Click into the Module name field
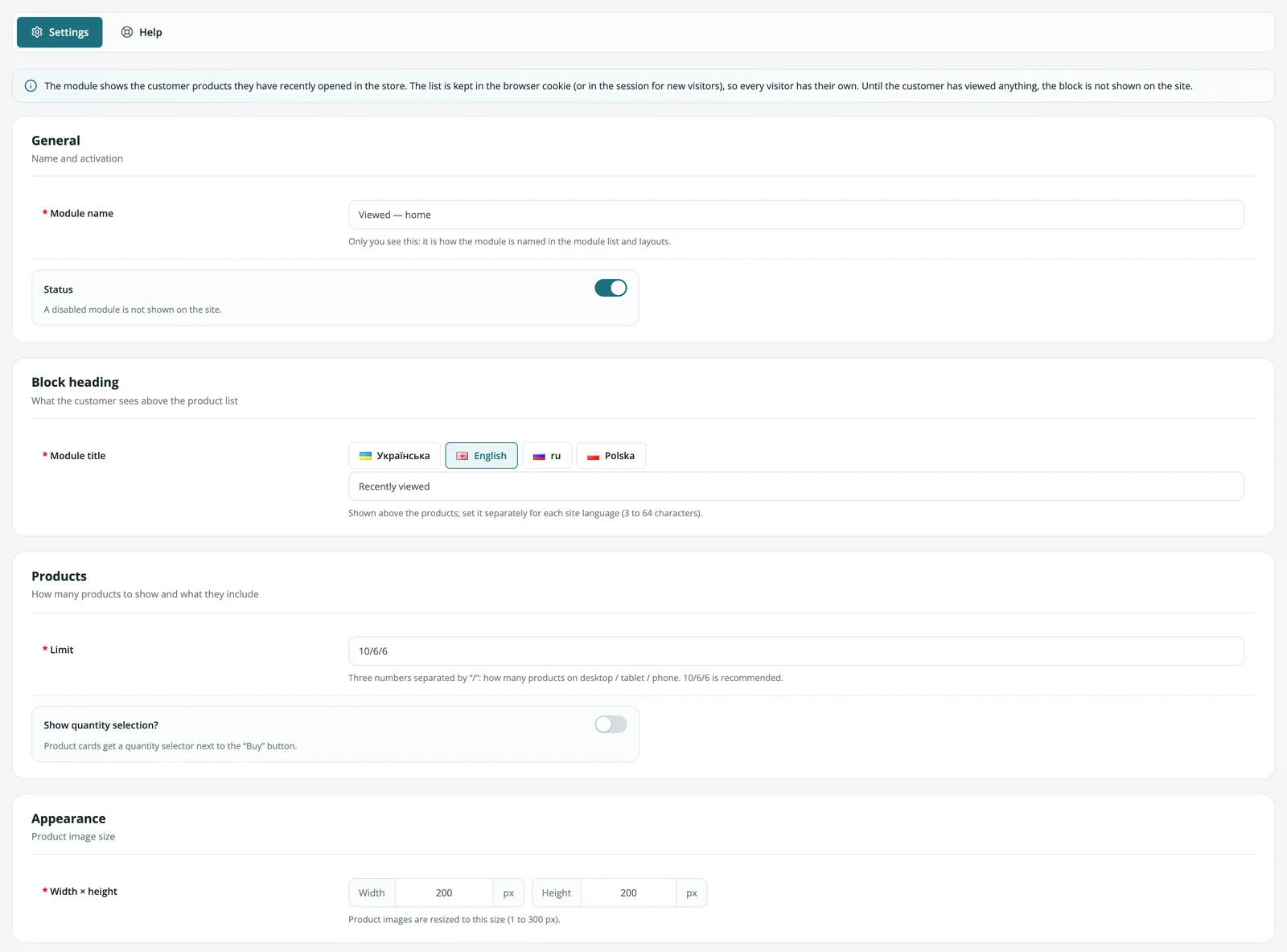 [796, 215]
